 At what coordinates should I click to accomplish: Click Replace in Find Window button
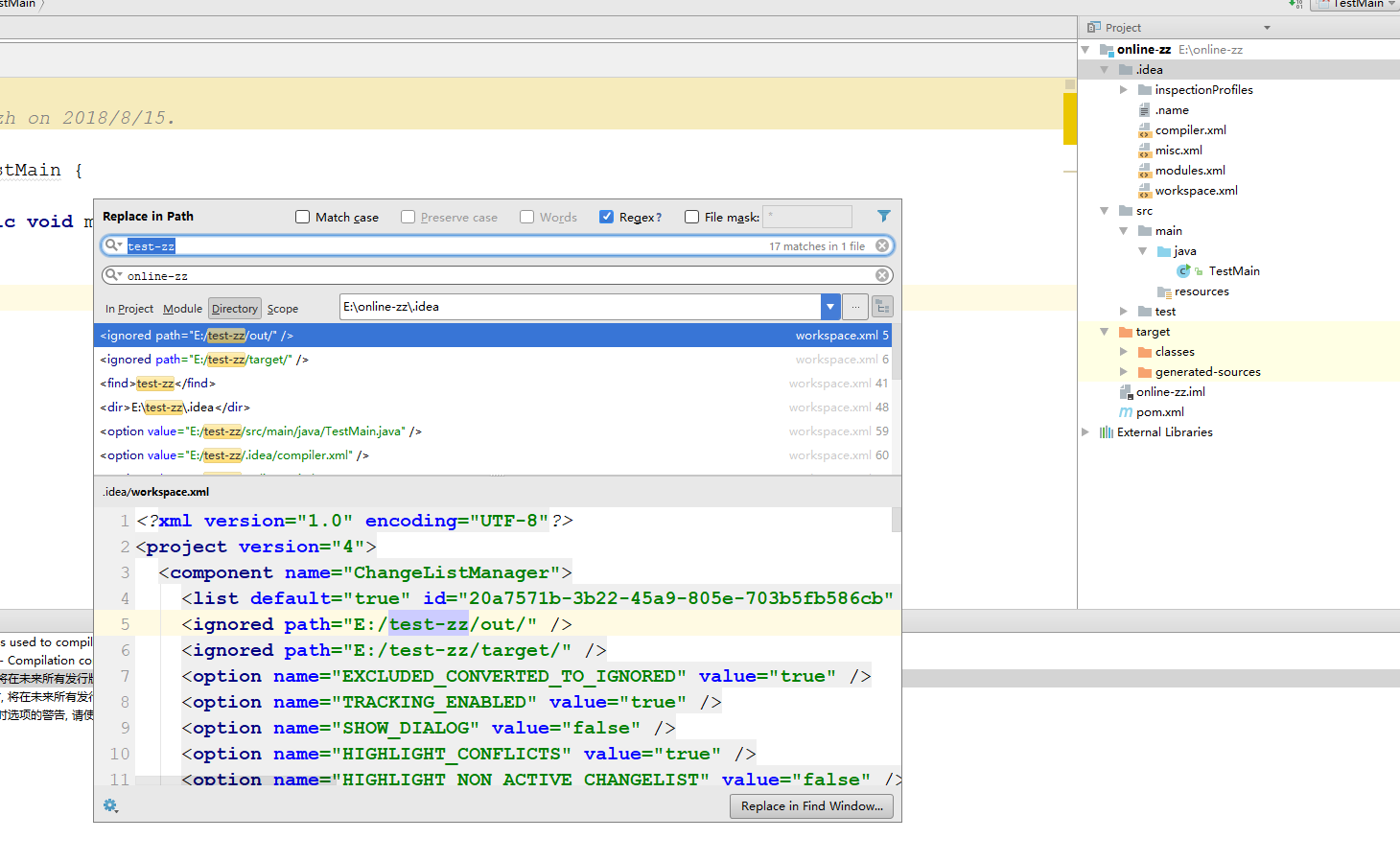tap(812, 806)
